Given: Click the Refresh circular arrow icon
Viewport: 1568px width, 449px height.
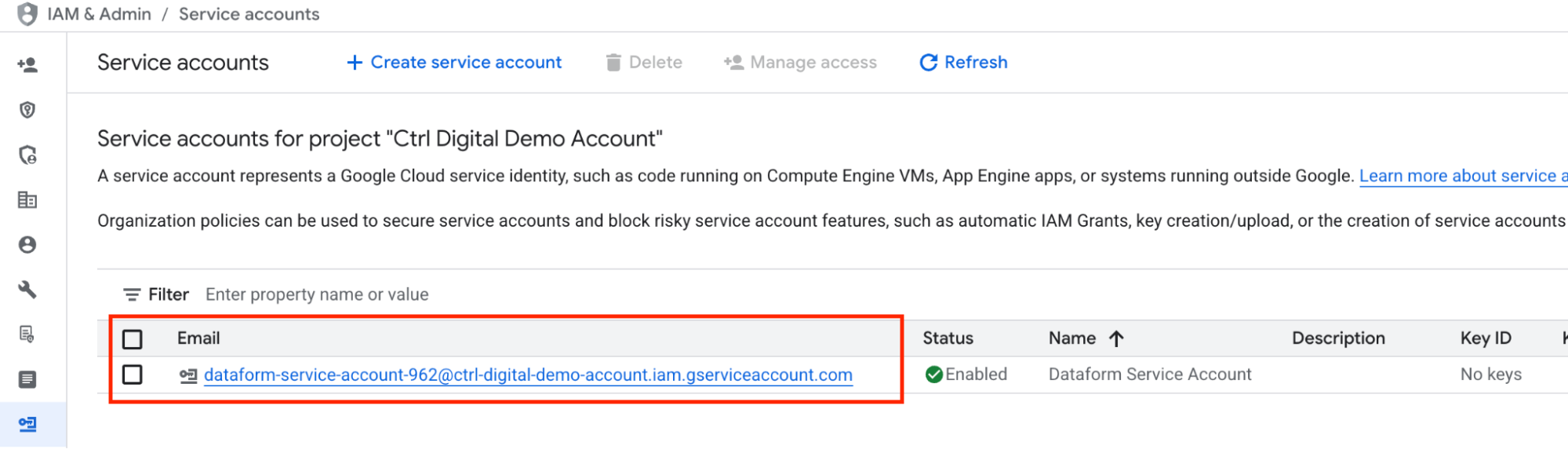Looking at the screenshot, I should tap(929, 63).
